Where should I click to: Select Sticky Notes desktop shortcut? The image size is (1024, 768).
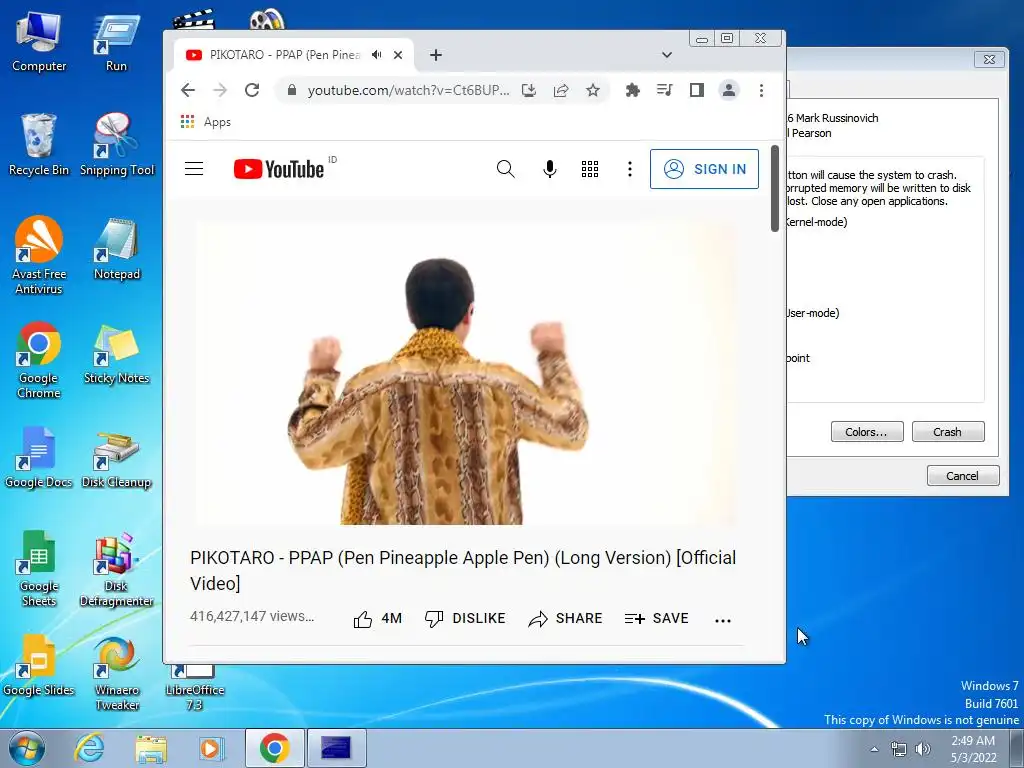click(116, 354)
